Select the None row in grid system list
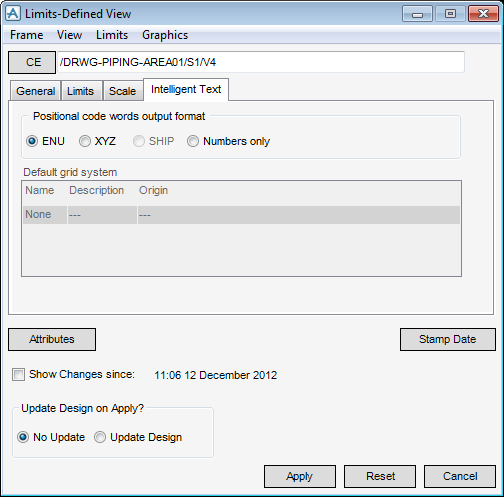The height and width of the screenshot is (497, 504). [241, 215]
